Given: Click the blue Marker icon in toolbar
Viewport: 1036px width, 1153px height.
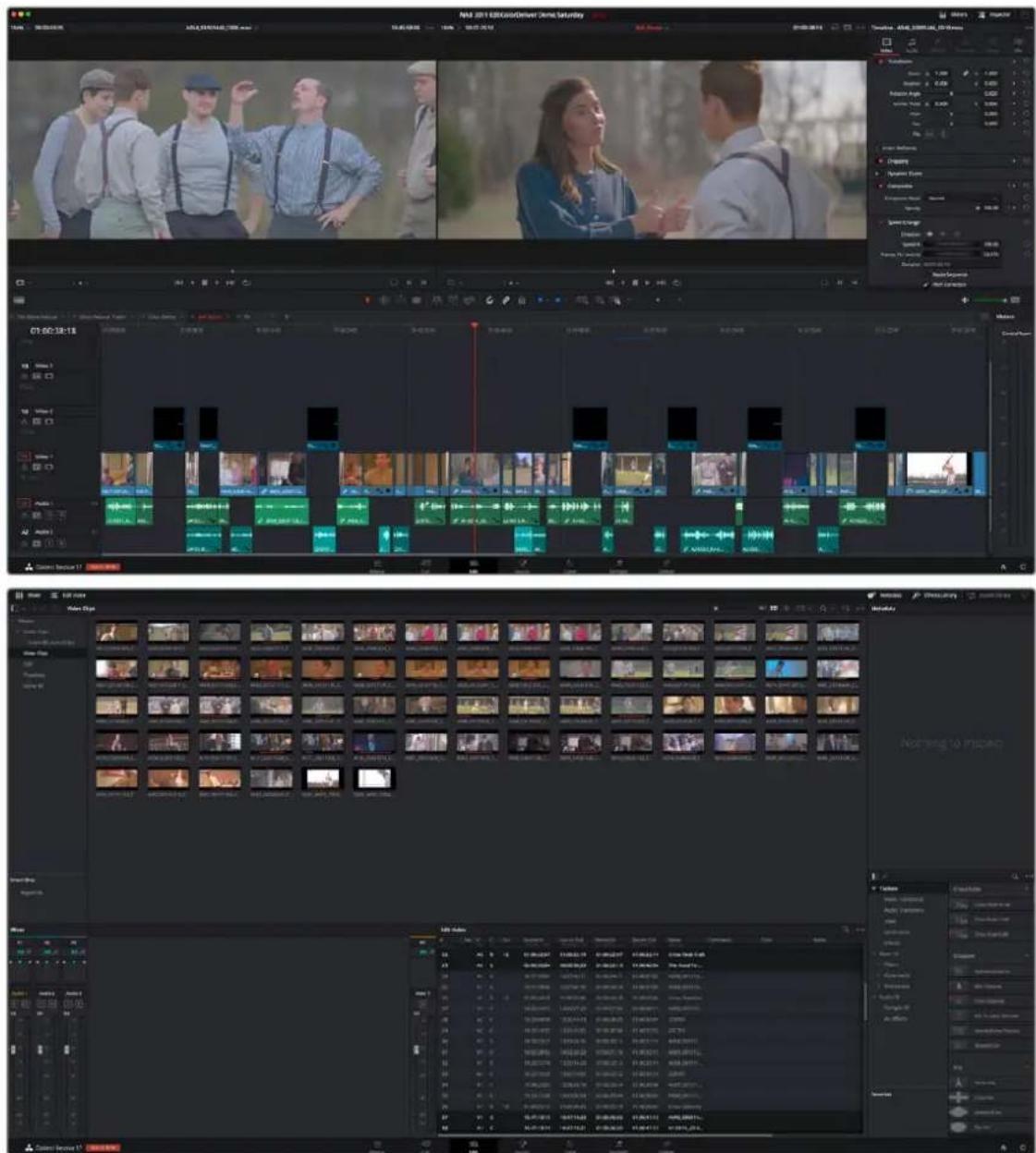Looking at the screenshot, I should click(x=558, y=300).
